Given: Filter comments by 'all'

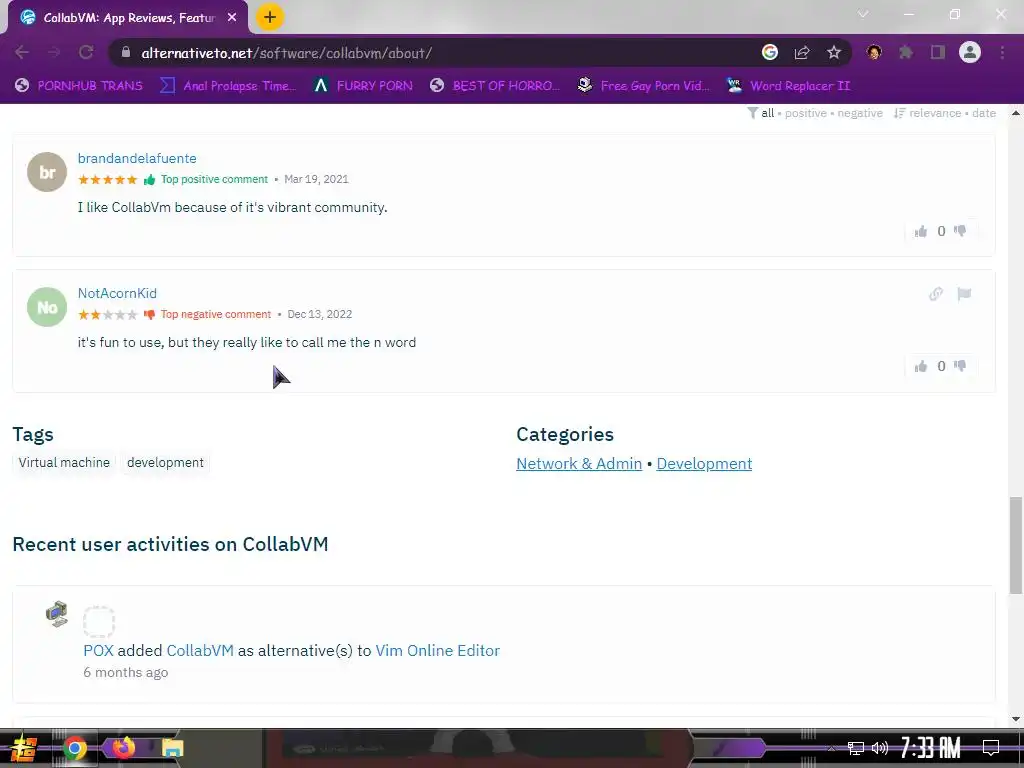Looking at the screenshot, I should tap(767, 113).
